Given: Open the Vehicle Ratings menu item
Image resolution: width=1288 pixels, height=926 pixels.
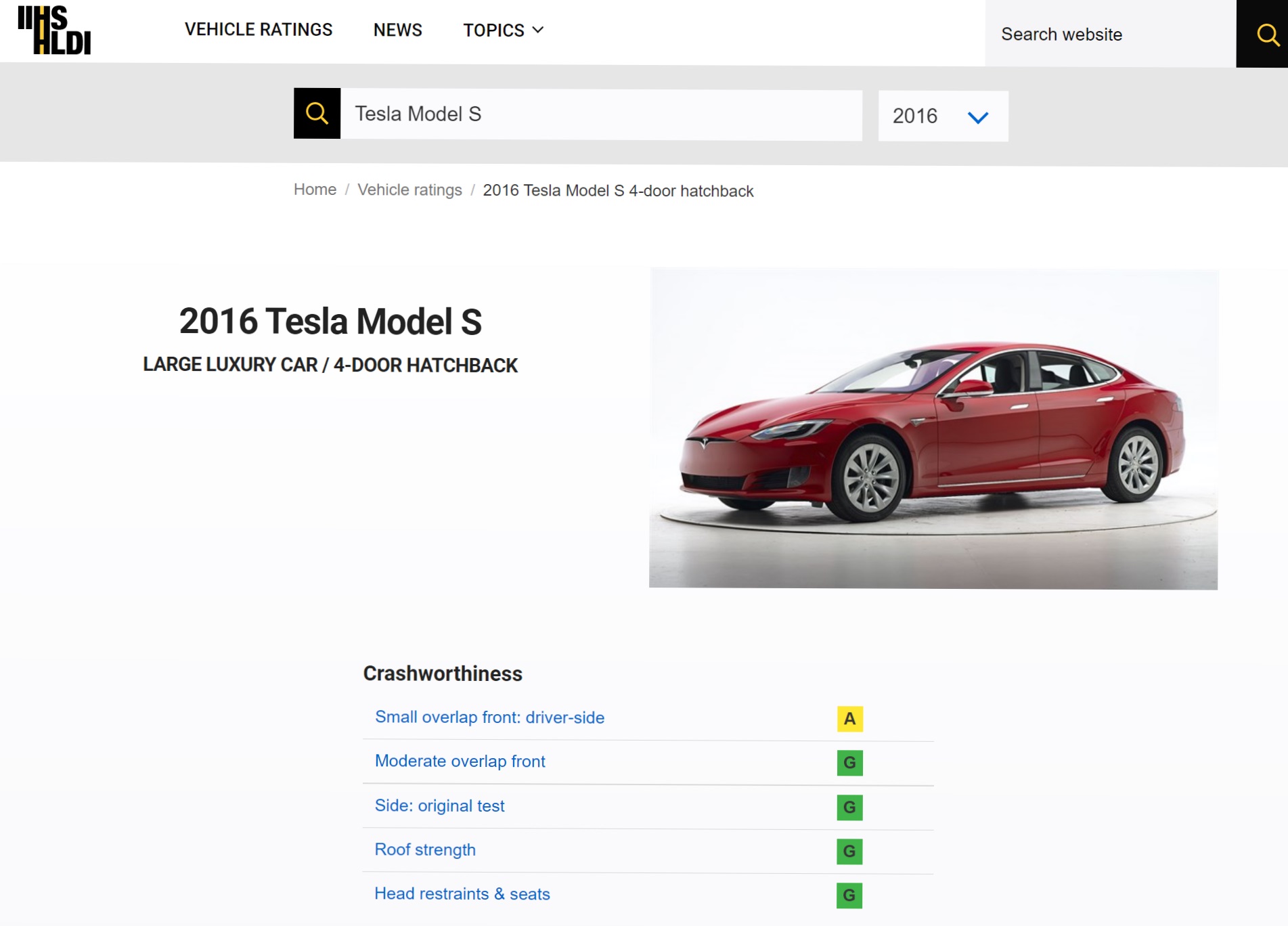Looking at the screenshot, I should pyautogui.click(x=259, y=30).
